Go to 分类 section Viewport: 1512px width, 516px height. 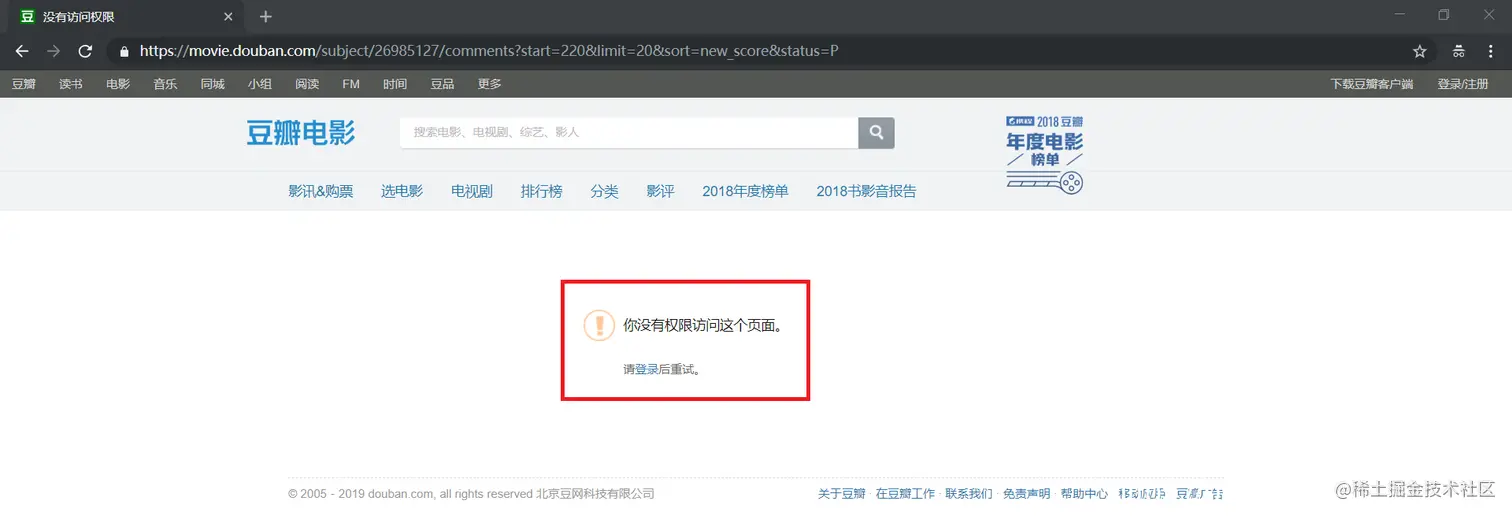[x=604, y=191]
